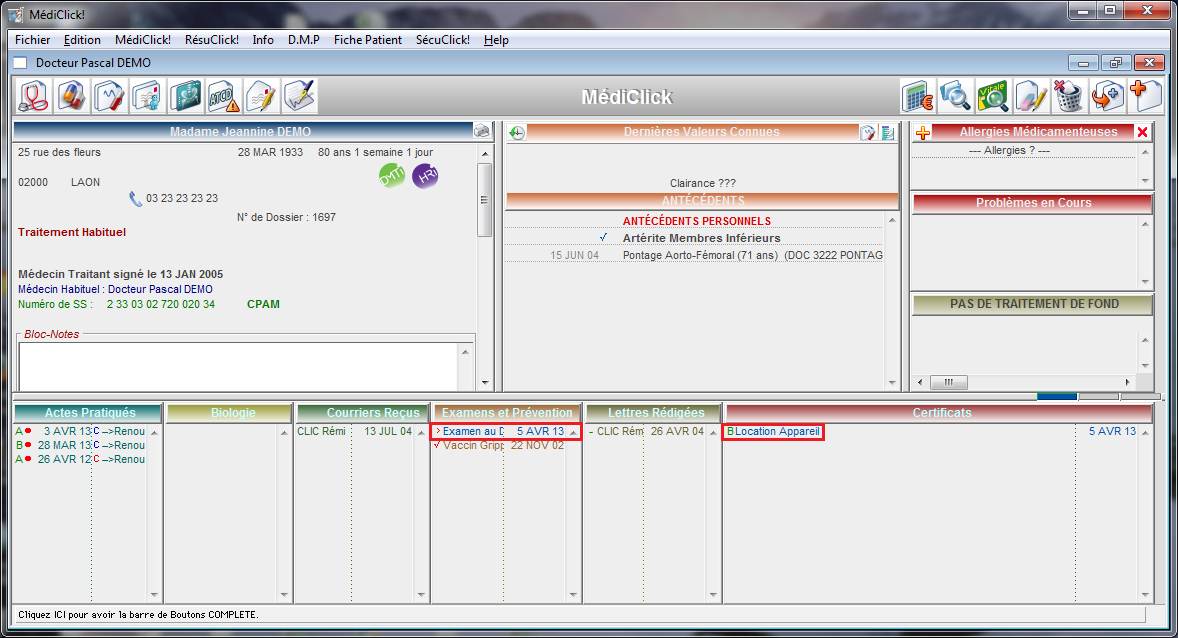
Task: Click the ECG waveform document icon
Action: (110, 97)
